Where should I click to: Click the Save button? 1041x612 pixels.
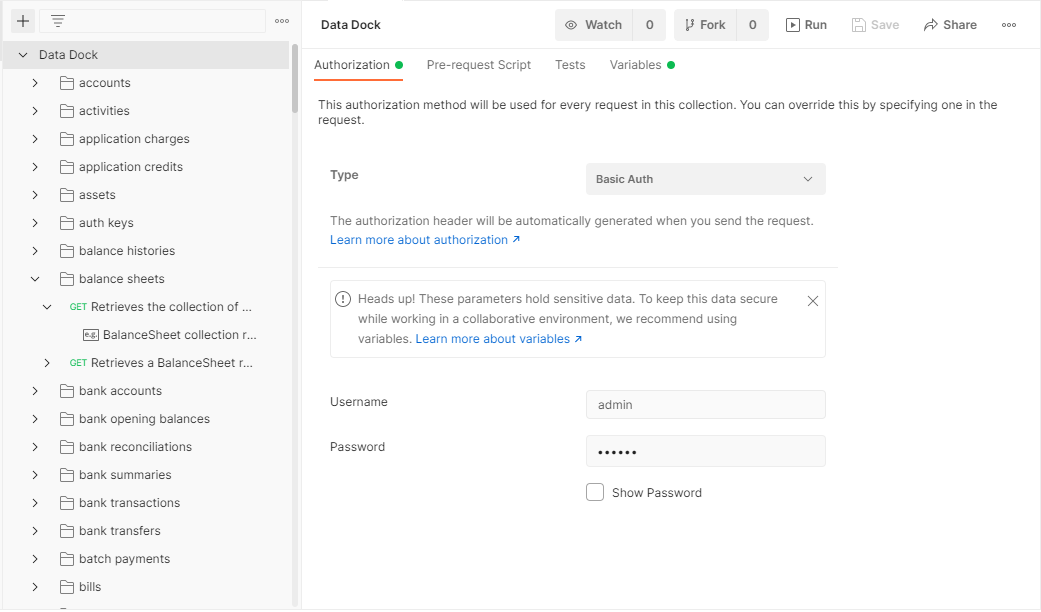click(876, 25)
